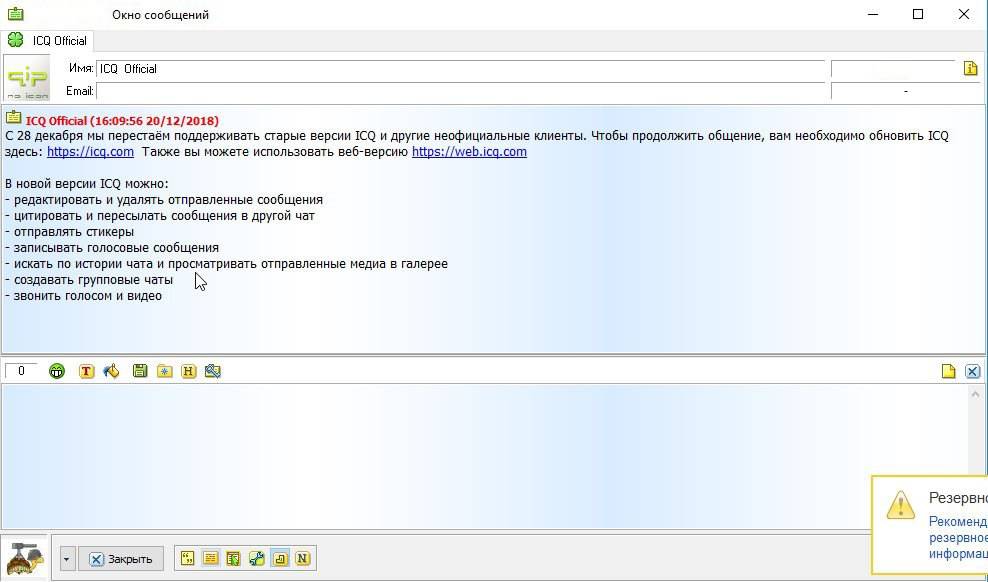This screenshot has height=582, width=988.
Task: Close the chat tab with the blue X icon
Action: [x=972, y=372]
